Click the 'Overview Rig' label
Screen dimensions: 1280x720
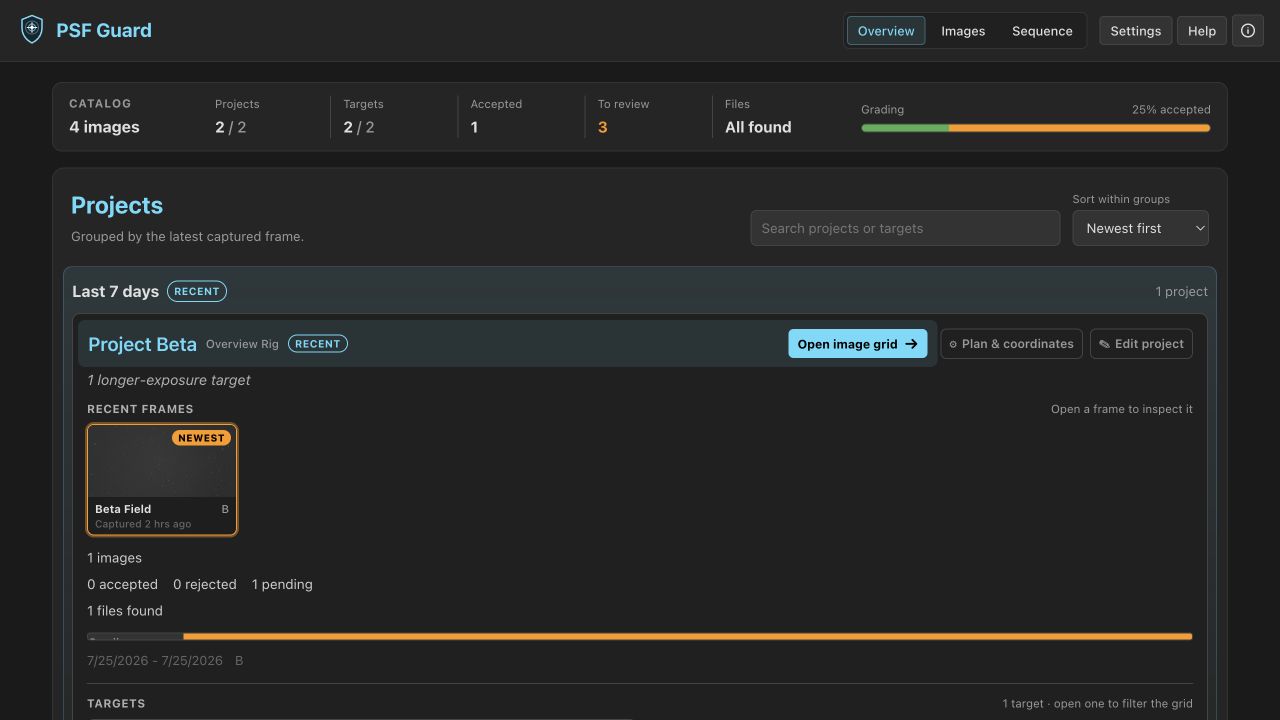[x=242, y=344]
